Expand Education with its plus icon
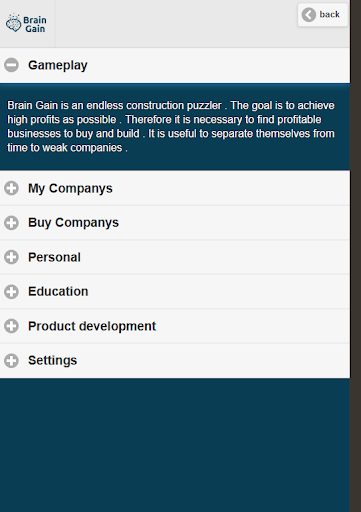 12,292
